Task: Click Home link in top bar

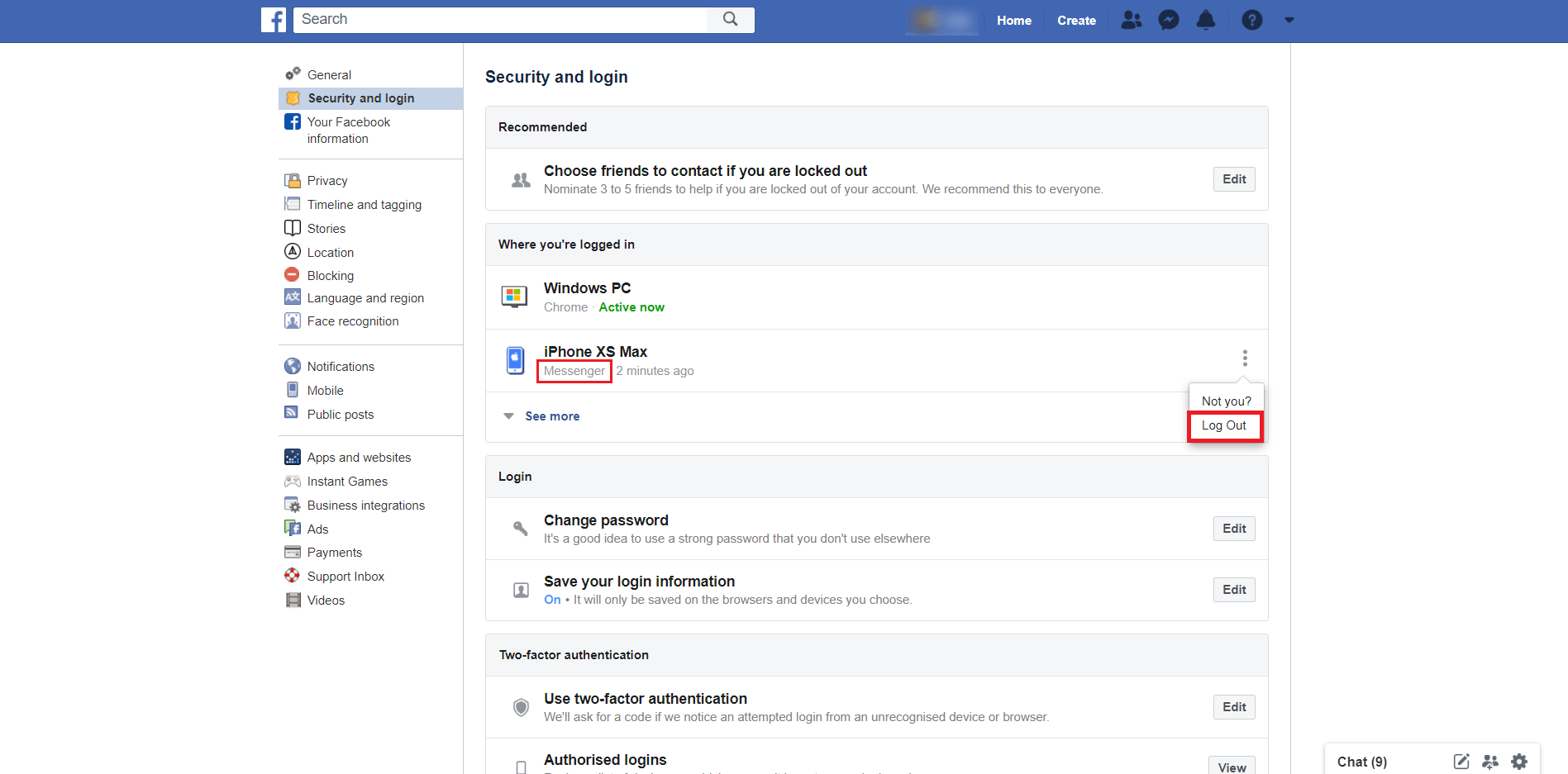Action: pos(1013,21)
